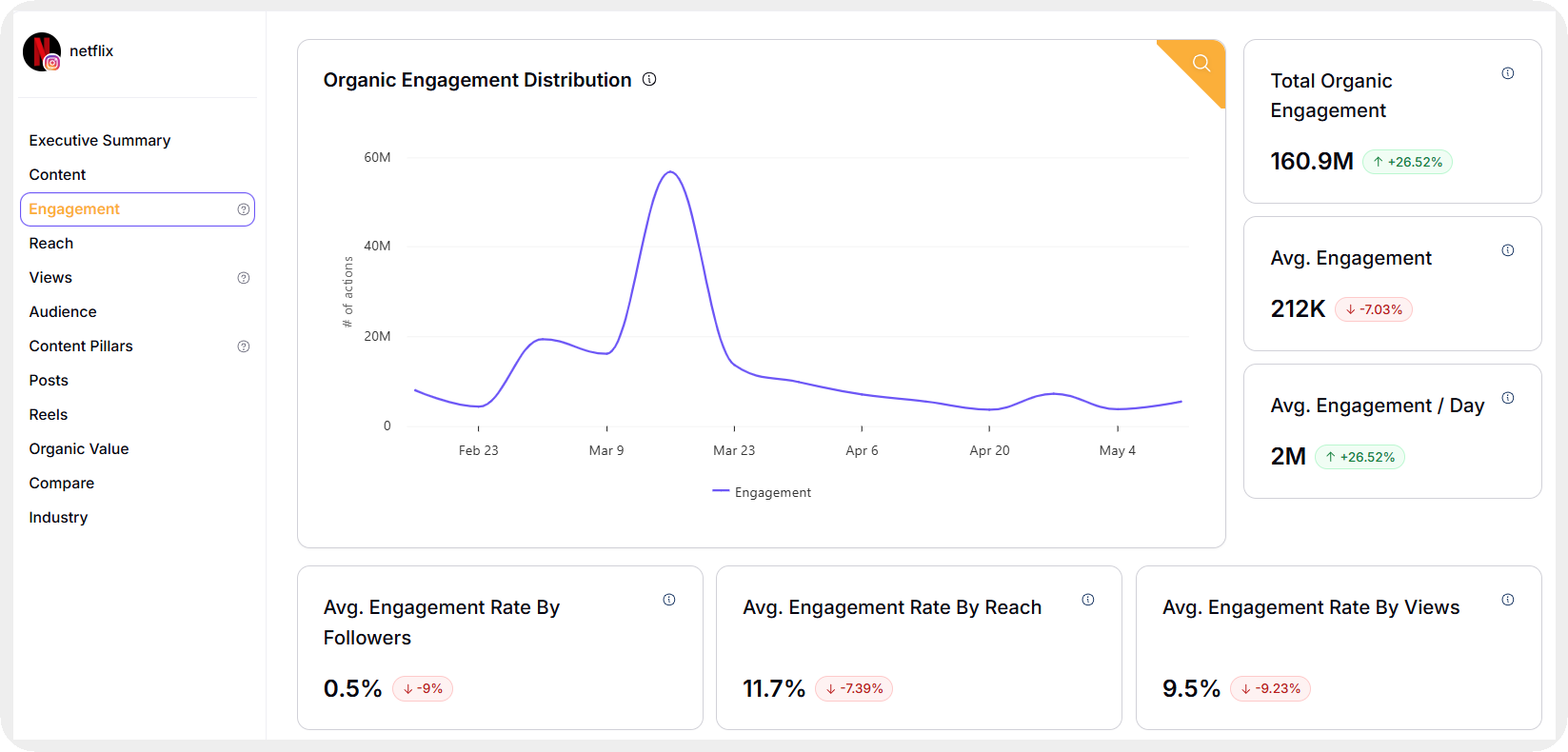Click the +26.52% badge beside 160.9M
Image resolution: width=1568 pixels, height=752 pixels.
pos(1407,162)
